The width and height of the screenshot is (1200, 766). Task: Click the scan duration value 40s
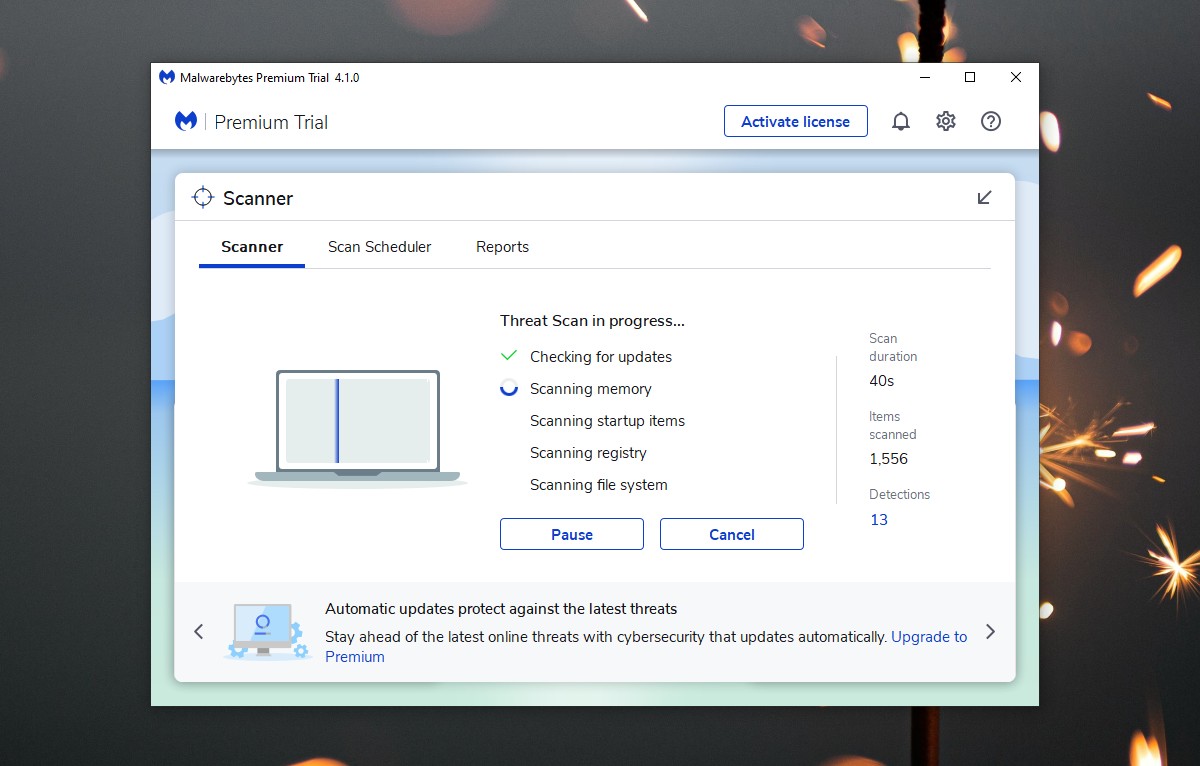tap(882, 381)
